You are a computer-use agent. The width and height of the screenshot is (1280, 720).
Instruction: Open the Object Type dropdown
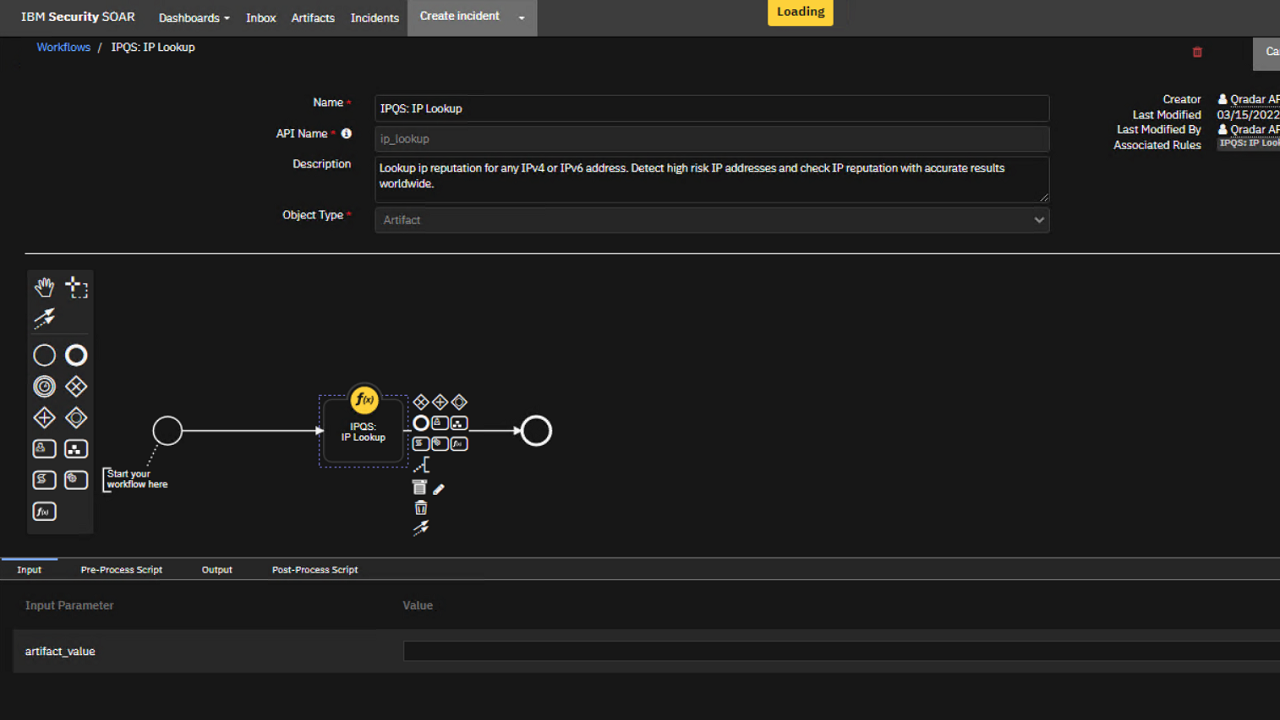tap(712, 220)
